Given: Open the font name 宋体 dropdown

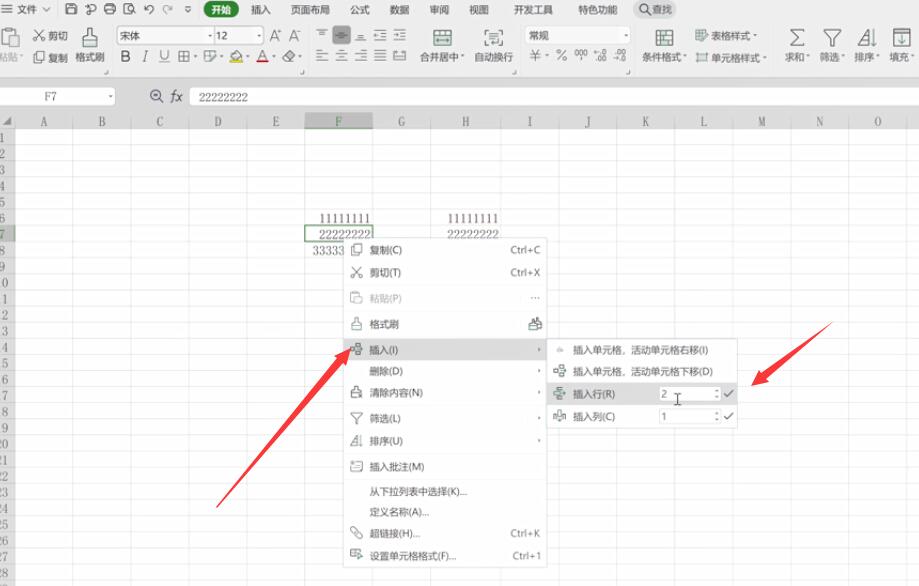Looking at the screenshot, I should [210, 36].
